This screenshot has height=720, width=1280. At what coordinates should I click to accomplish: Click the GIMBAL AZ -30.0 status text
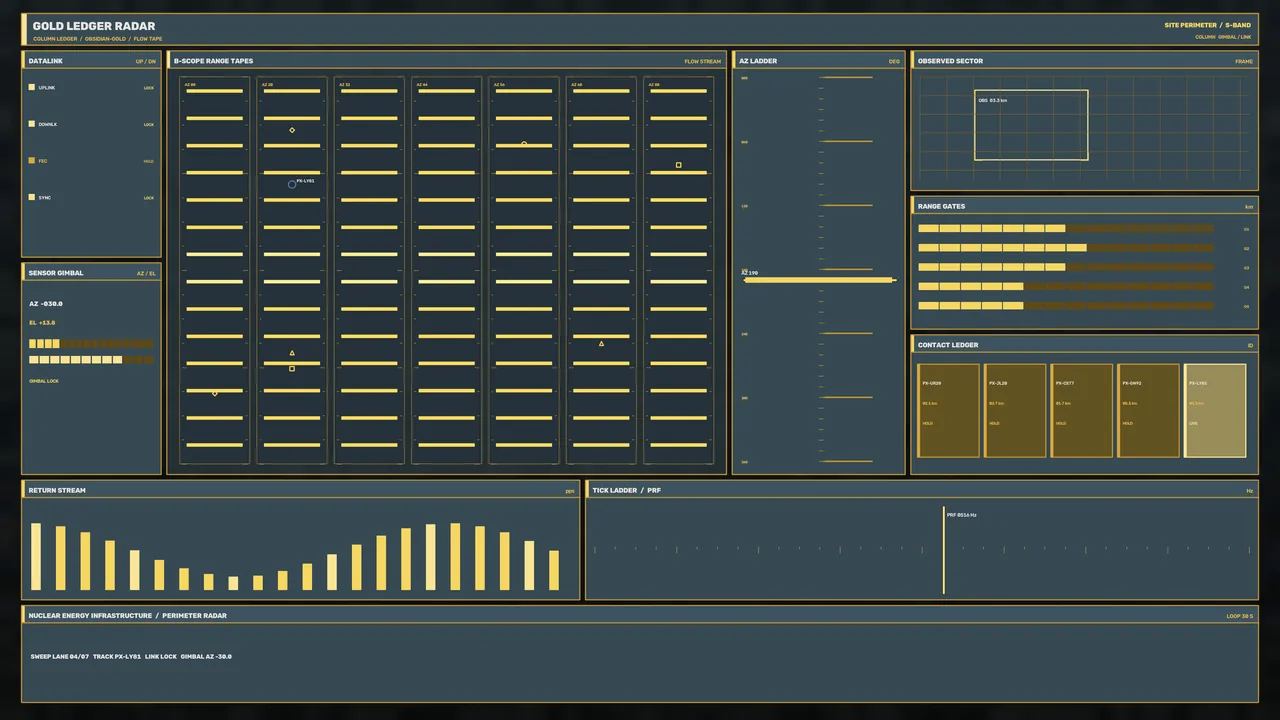(206, 657)
